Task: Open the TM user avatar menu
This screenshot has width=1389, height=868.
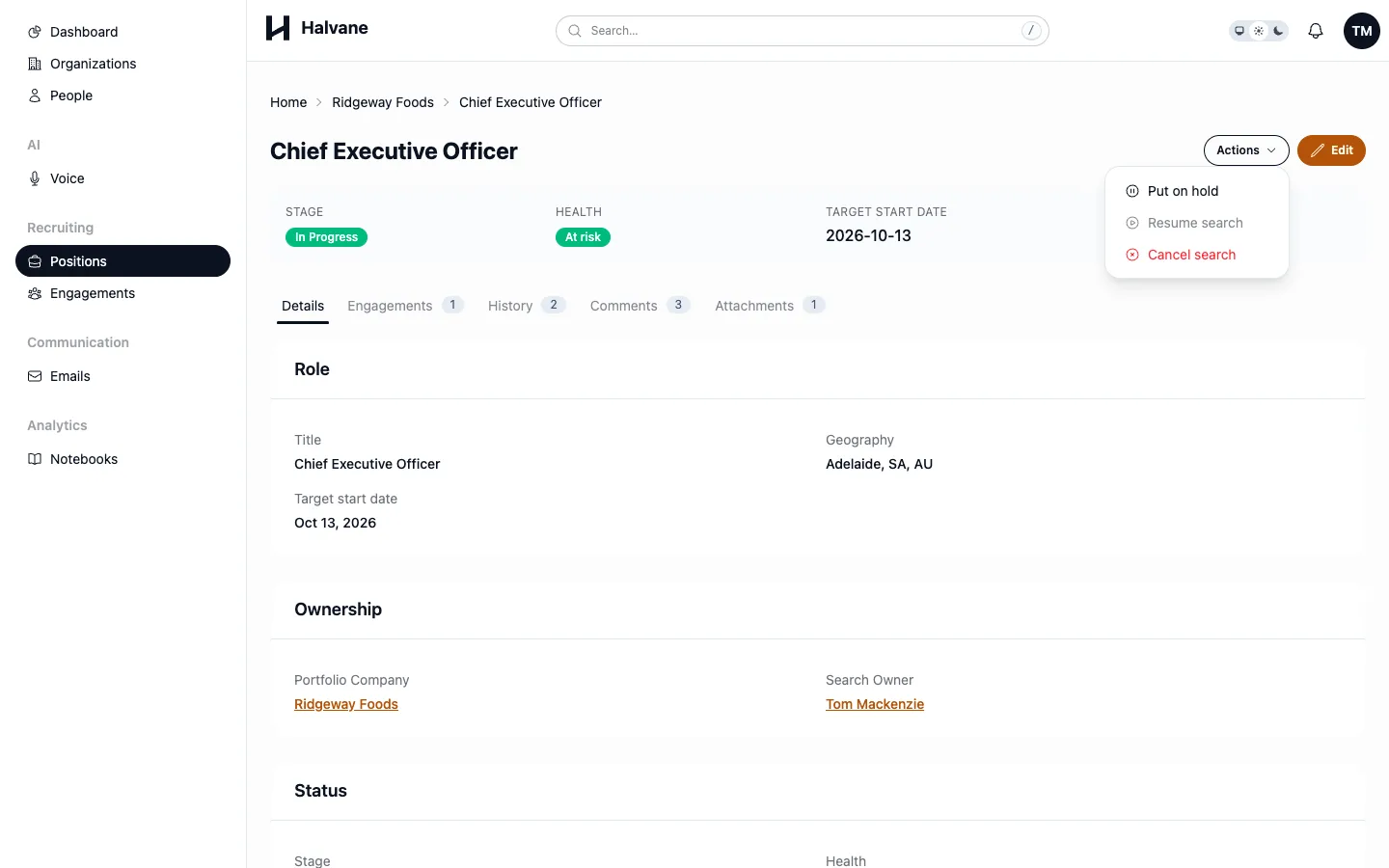Action: [1362, 31]
